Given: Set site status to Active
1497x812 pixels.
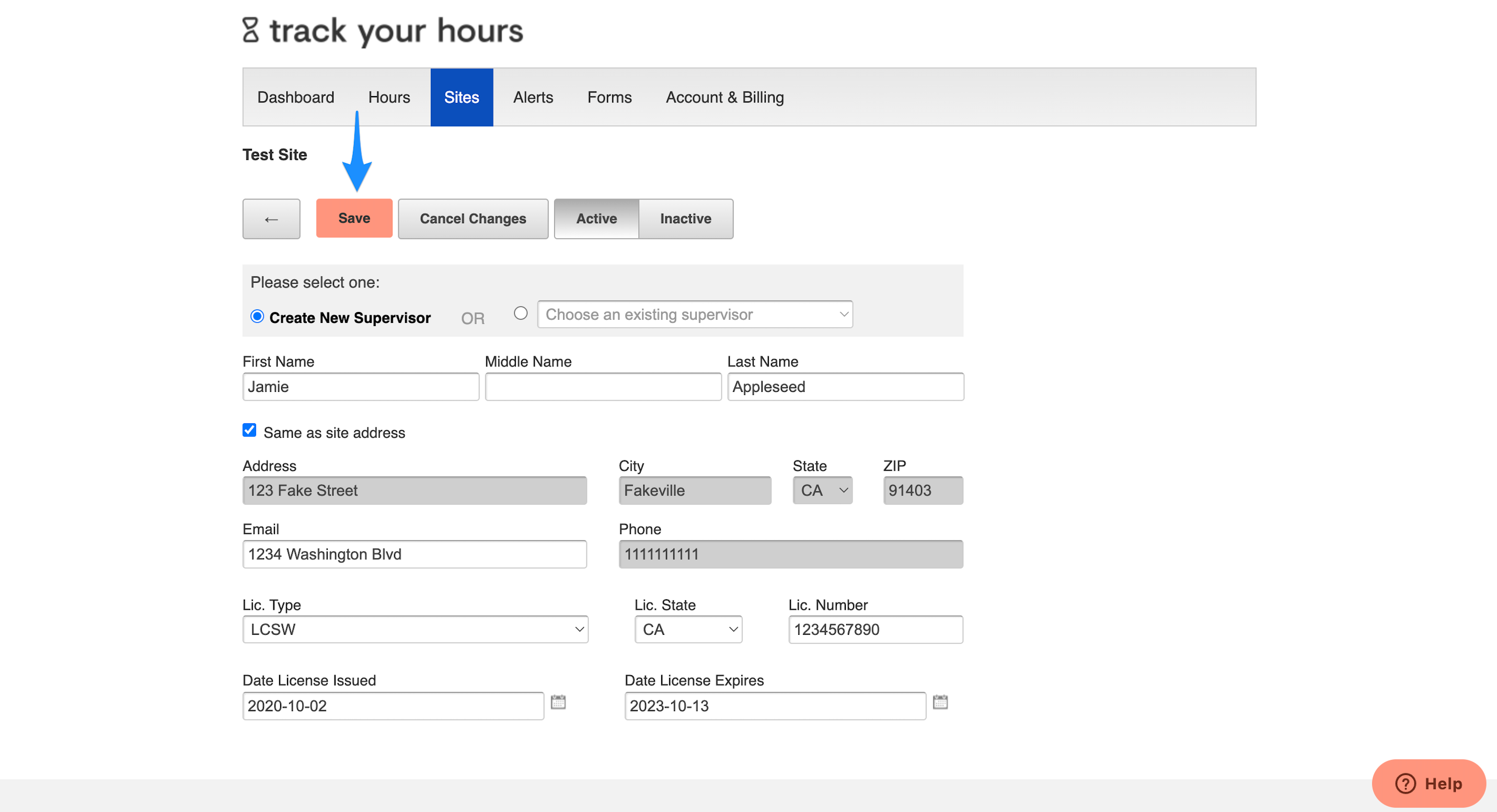Looking at the screenshot, I should [596, 219].
